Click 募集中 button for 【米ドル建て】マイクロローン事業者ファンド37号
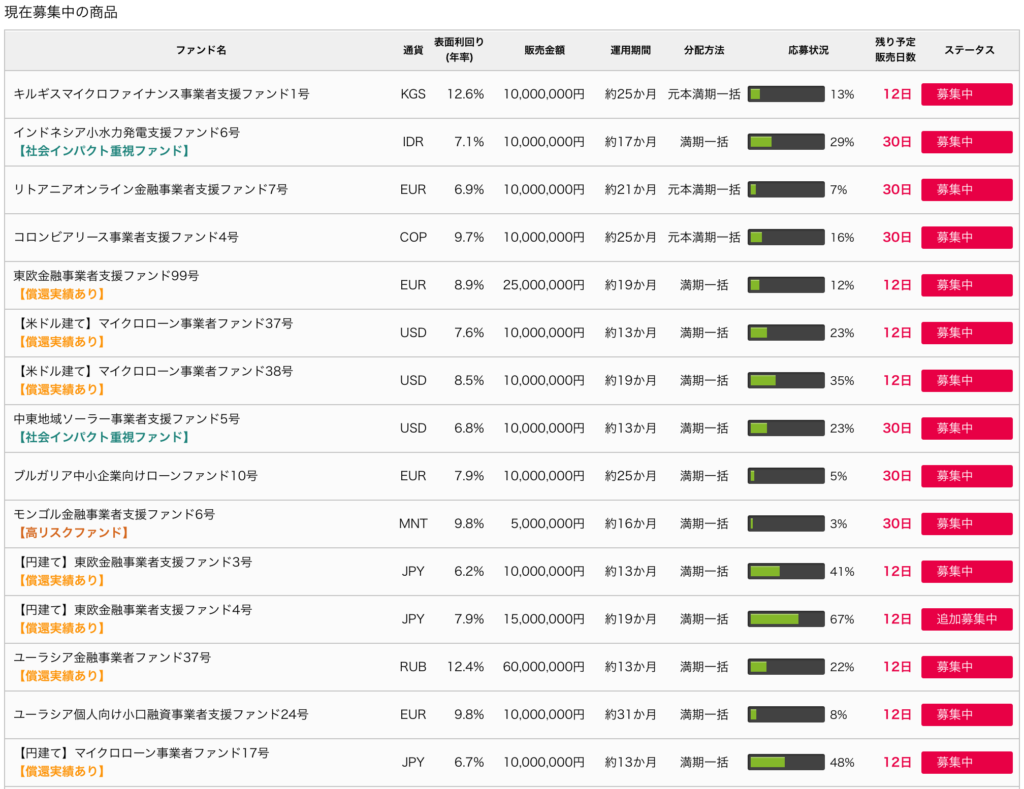This screenshot has height=789, width=1024. click(x=967, y=332)
